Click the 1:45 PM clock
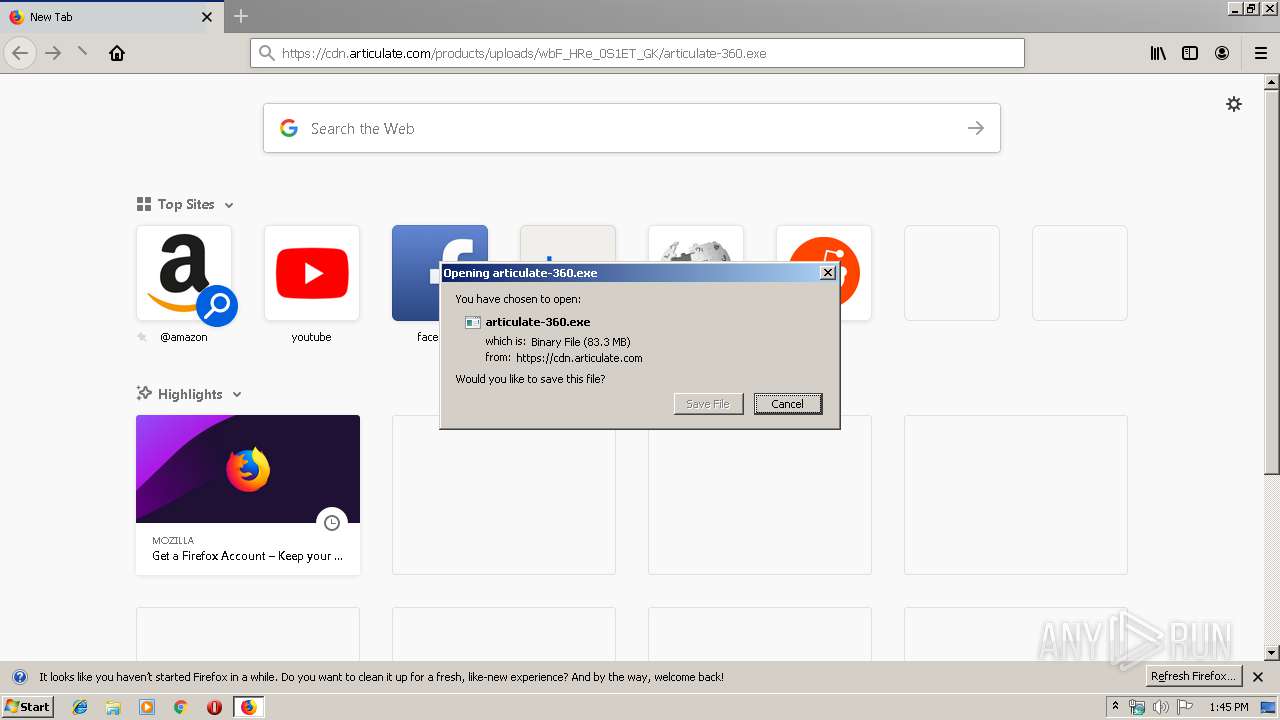 tap(1228, 707)
